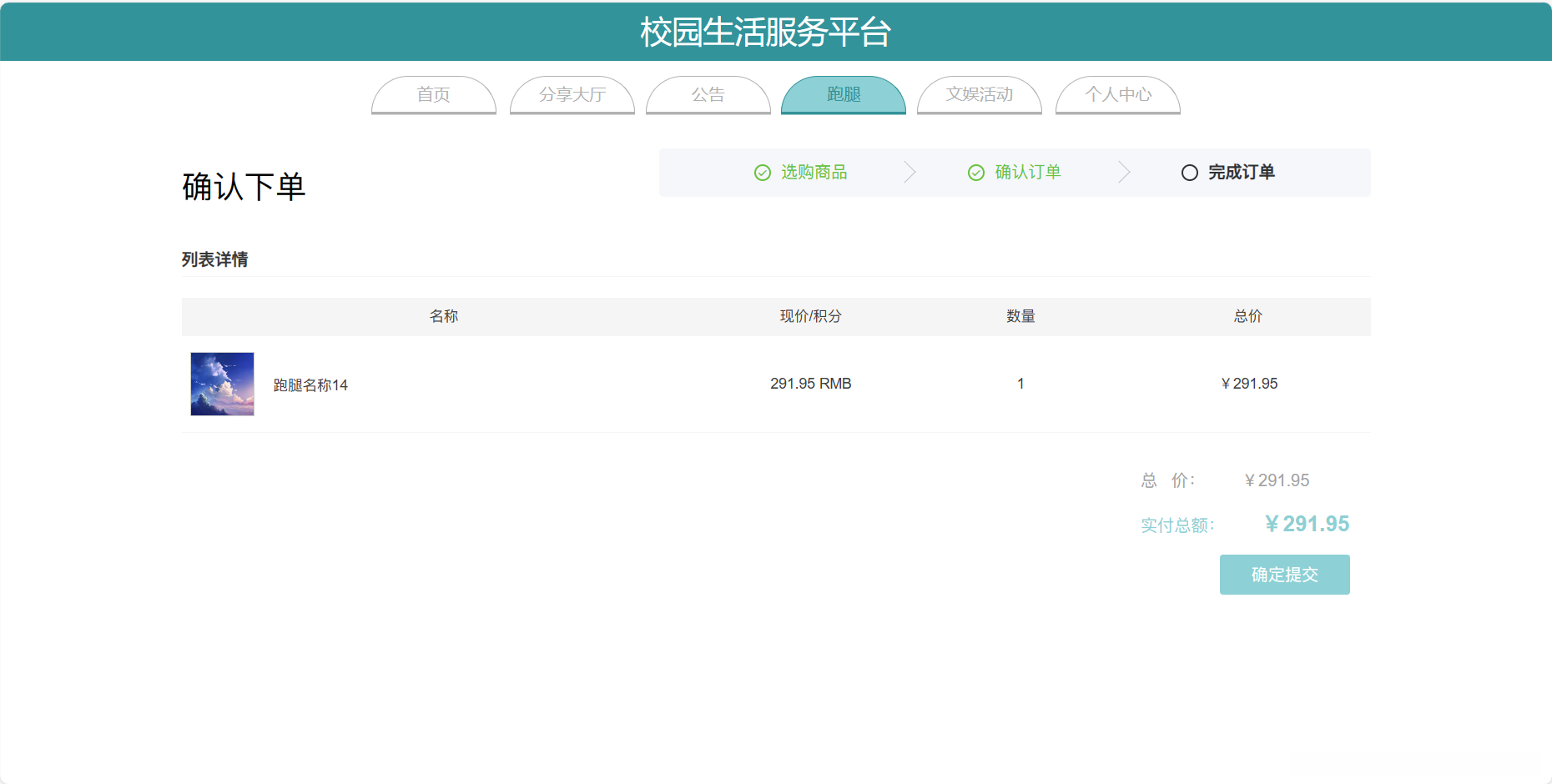Click the green check icon beside 选购商品

[763, 173]
